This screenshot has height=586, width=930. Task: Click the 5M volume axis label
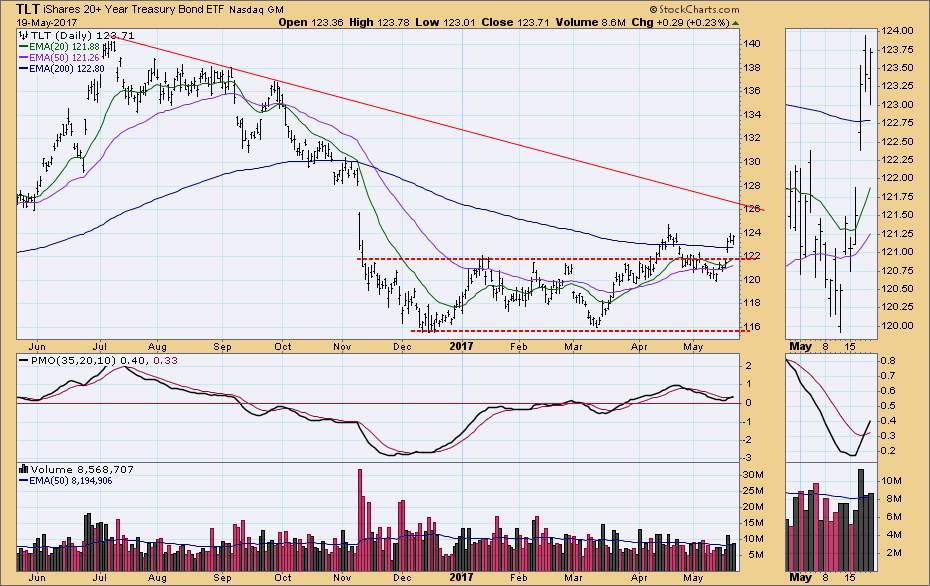[x=755, y=555]
